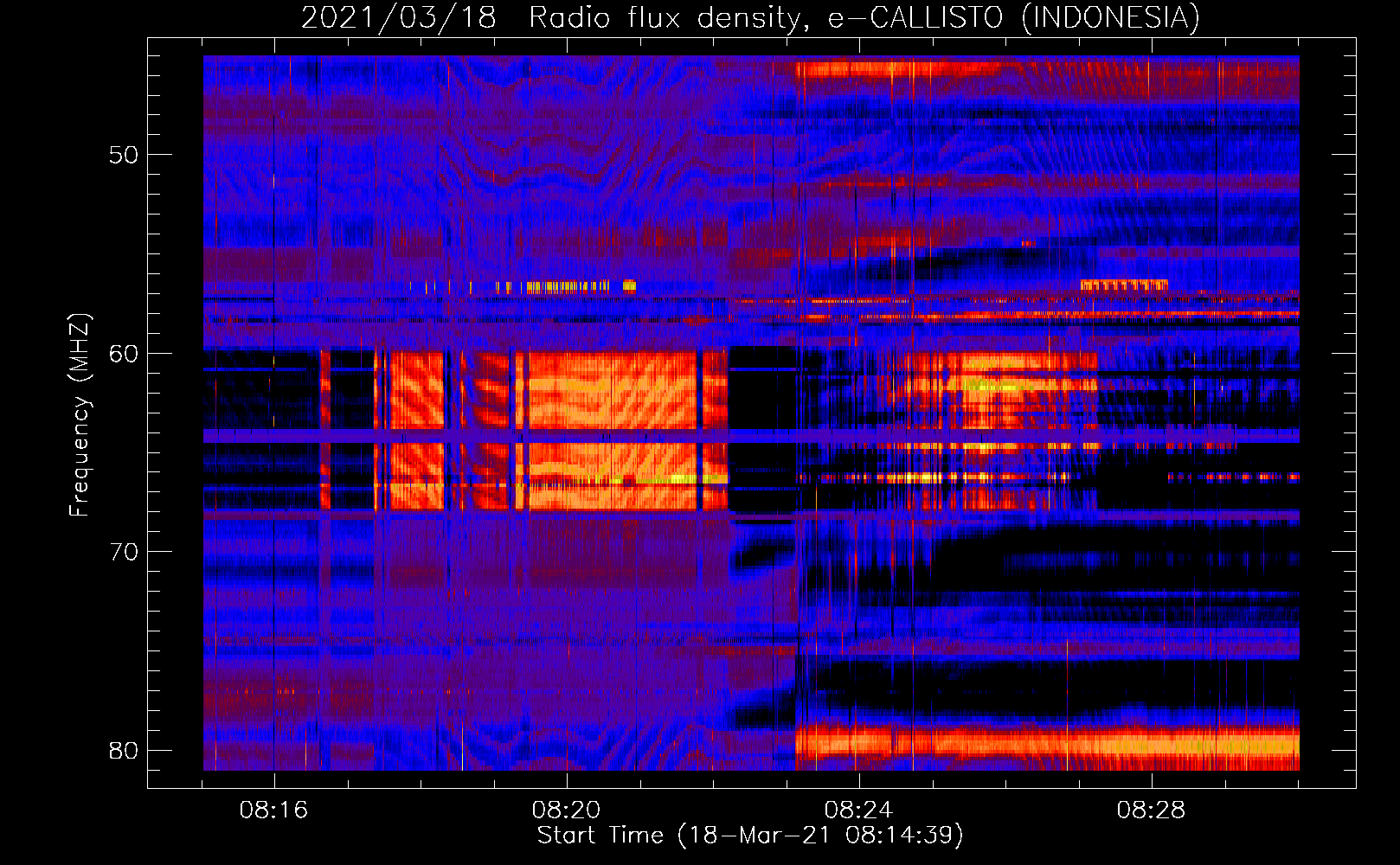Click the 60 frequency tick label
This screenshot has width=1400, height=865.
[x=124, y=354]
